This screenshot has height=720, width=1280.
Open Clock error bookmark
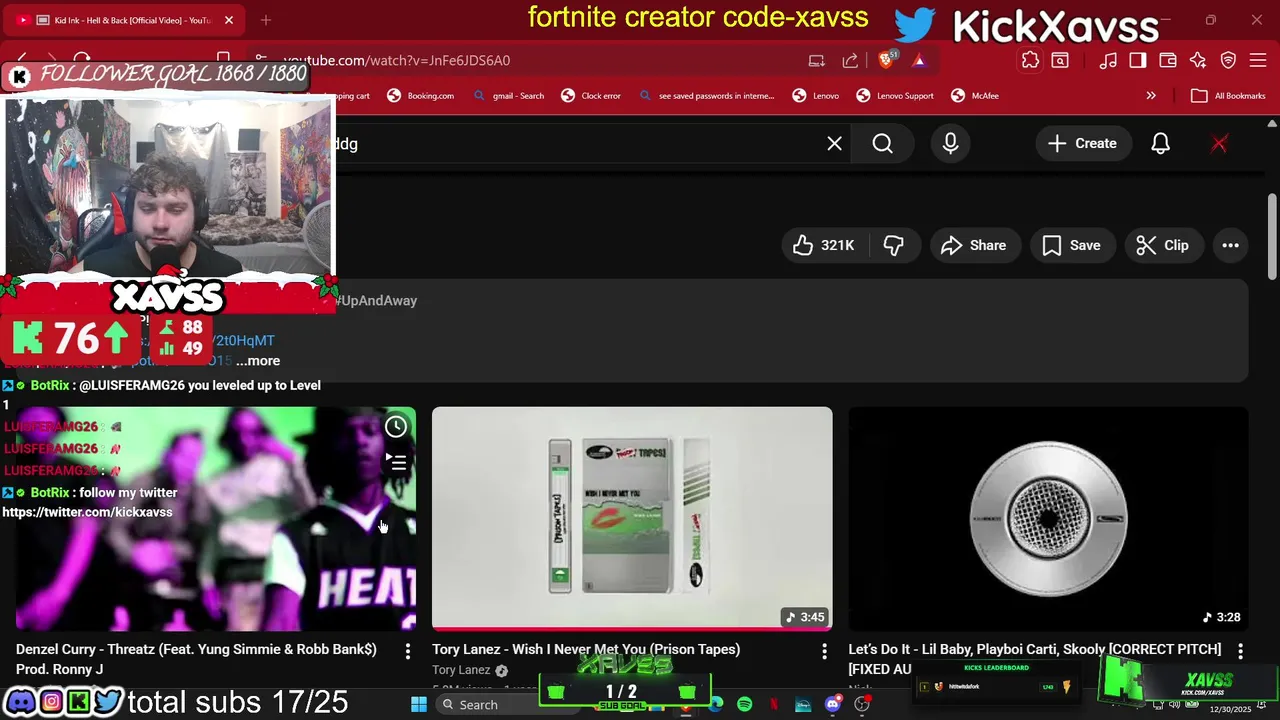pos(591,96)
